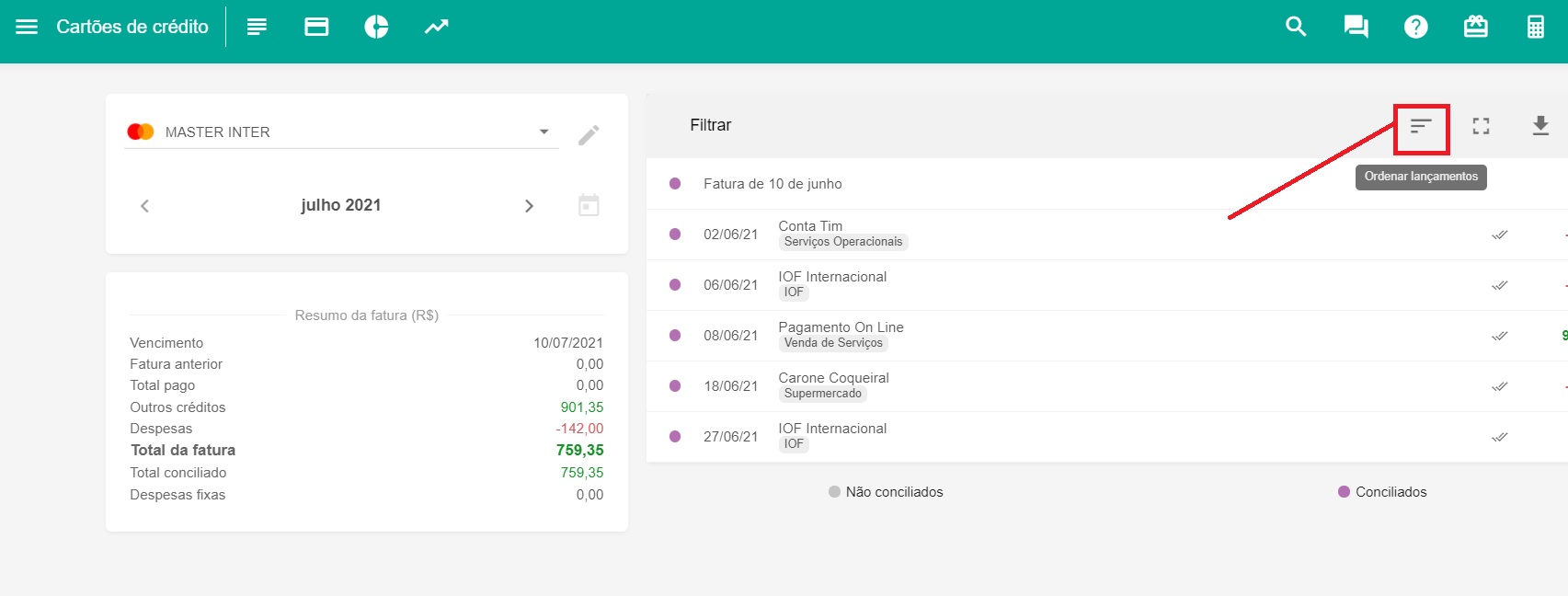Open the trending line chart icon

click(436, 27)
